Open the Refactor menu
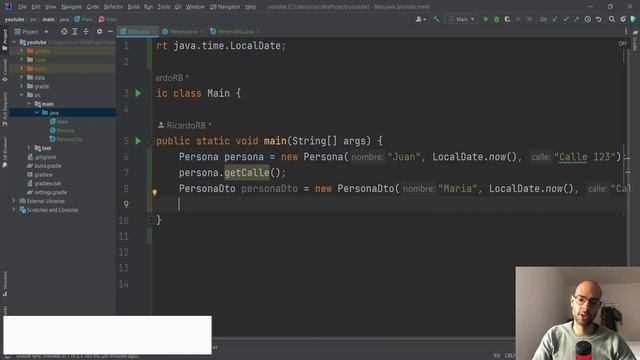 (113, 7)
